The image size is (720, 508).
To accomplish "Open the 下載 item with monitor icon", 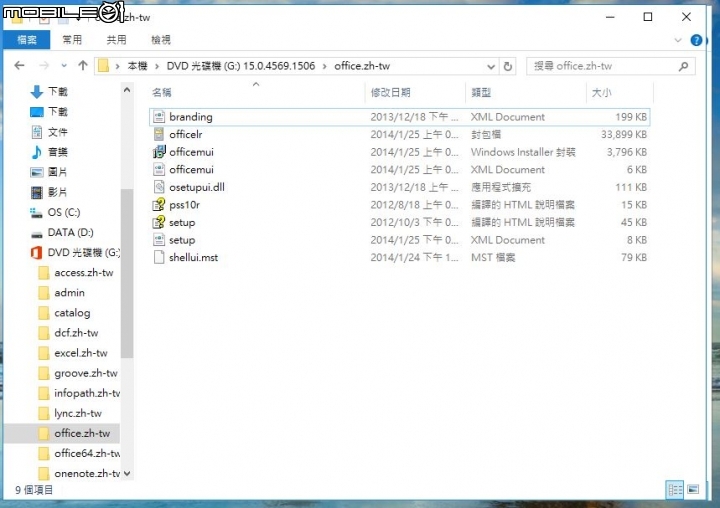I will point(49,112).
